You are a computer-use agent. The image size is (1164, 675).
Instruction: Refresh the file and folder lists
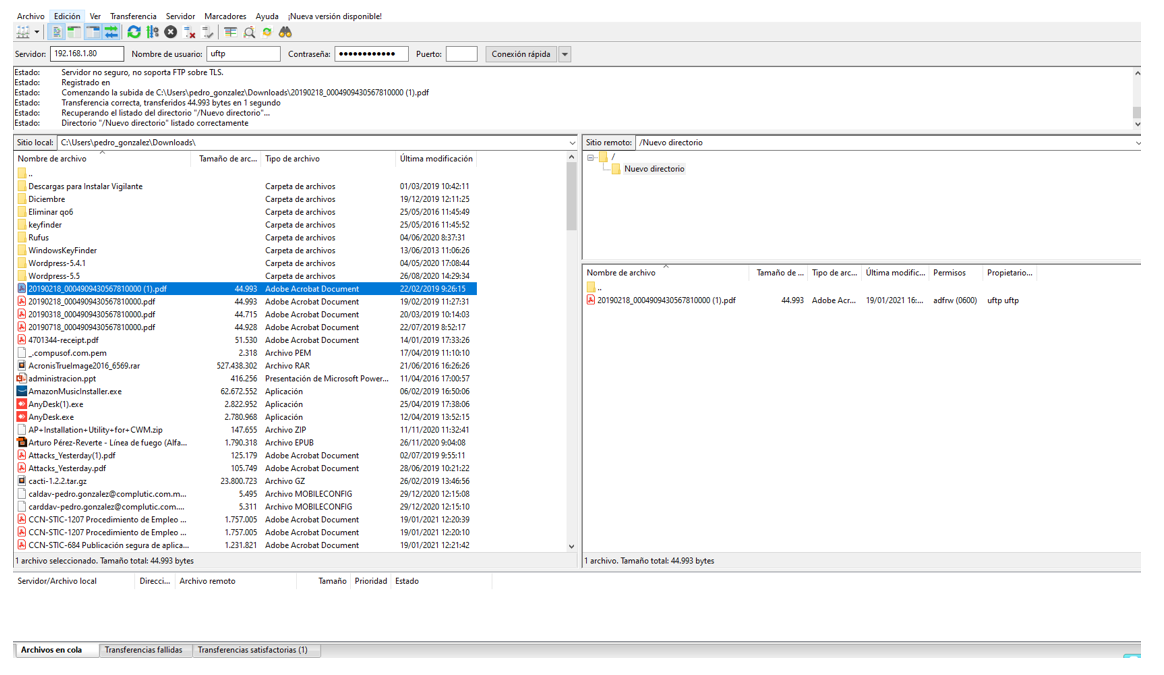pos(134,32)
